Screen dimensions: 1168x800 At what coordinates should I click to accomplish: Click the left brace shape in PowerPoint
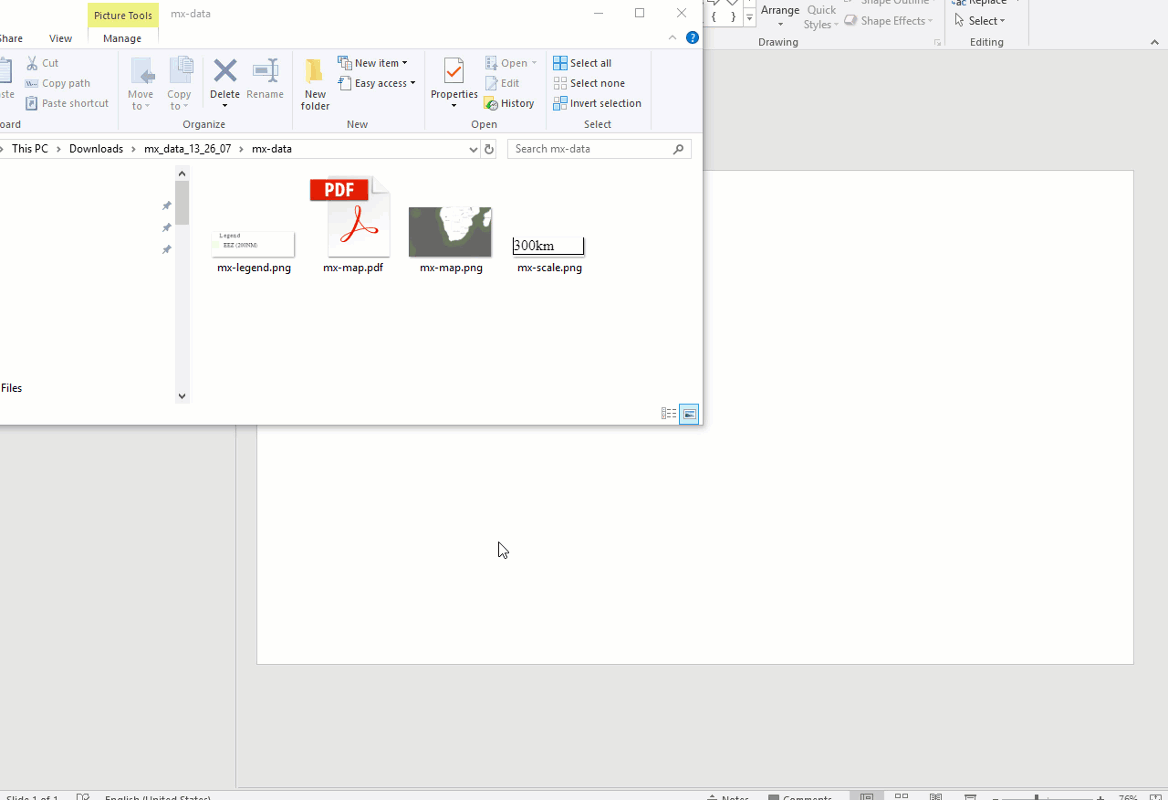(714, 16)
